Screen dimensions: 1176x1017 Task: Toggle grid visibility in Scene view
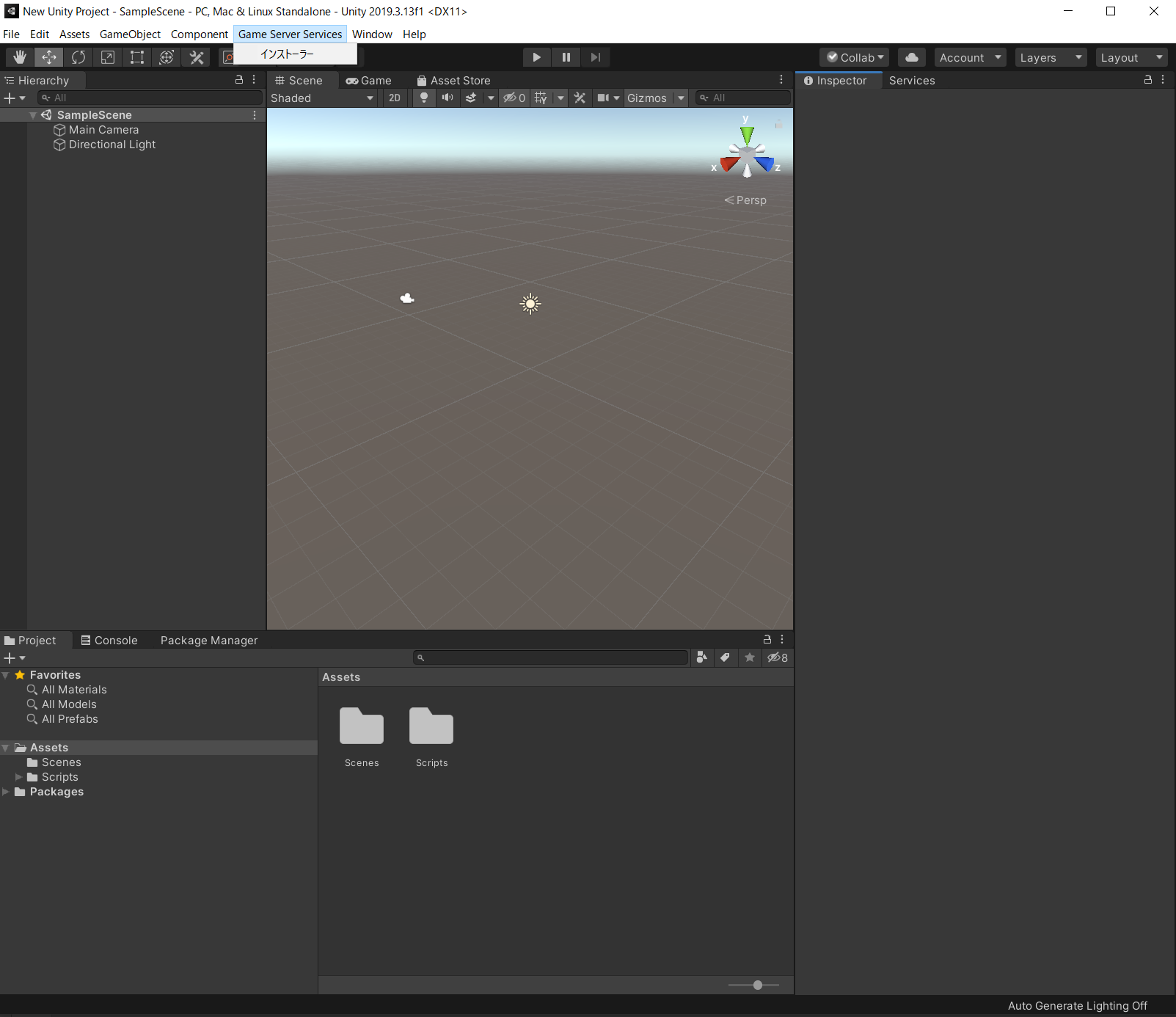click(541, 98)
